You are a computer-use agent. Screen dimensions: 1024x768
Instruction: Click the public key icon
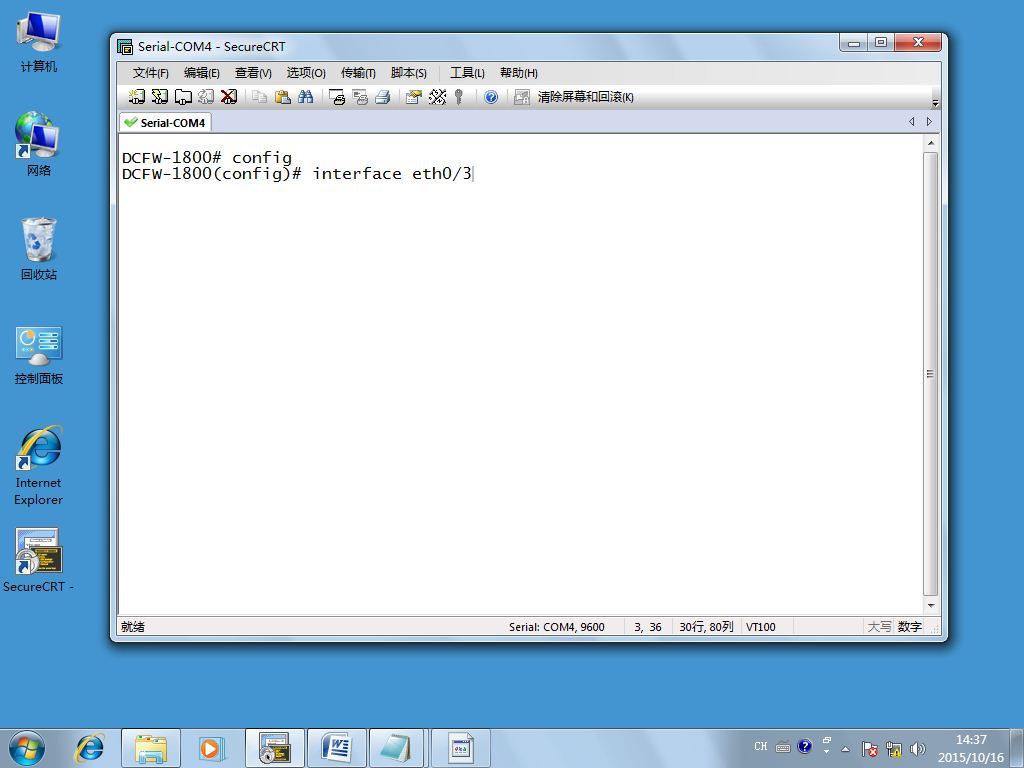tap(459, 97)
